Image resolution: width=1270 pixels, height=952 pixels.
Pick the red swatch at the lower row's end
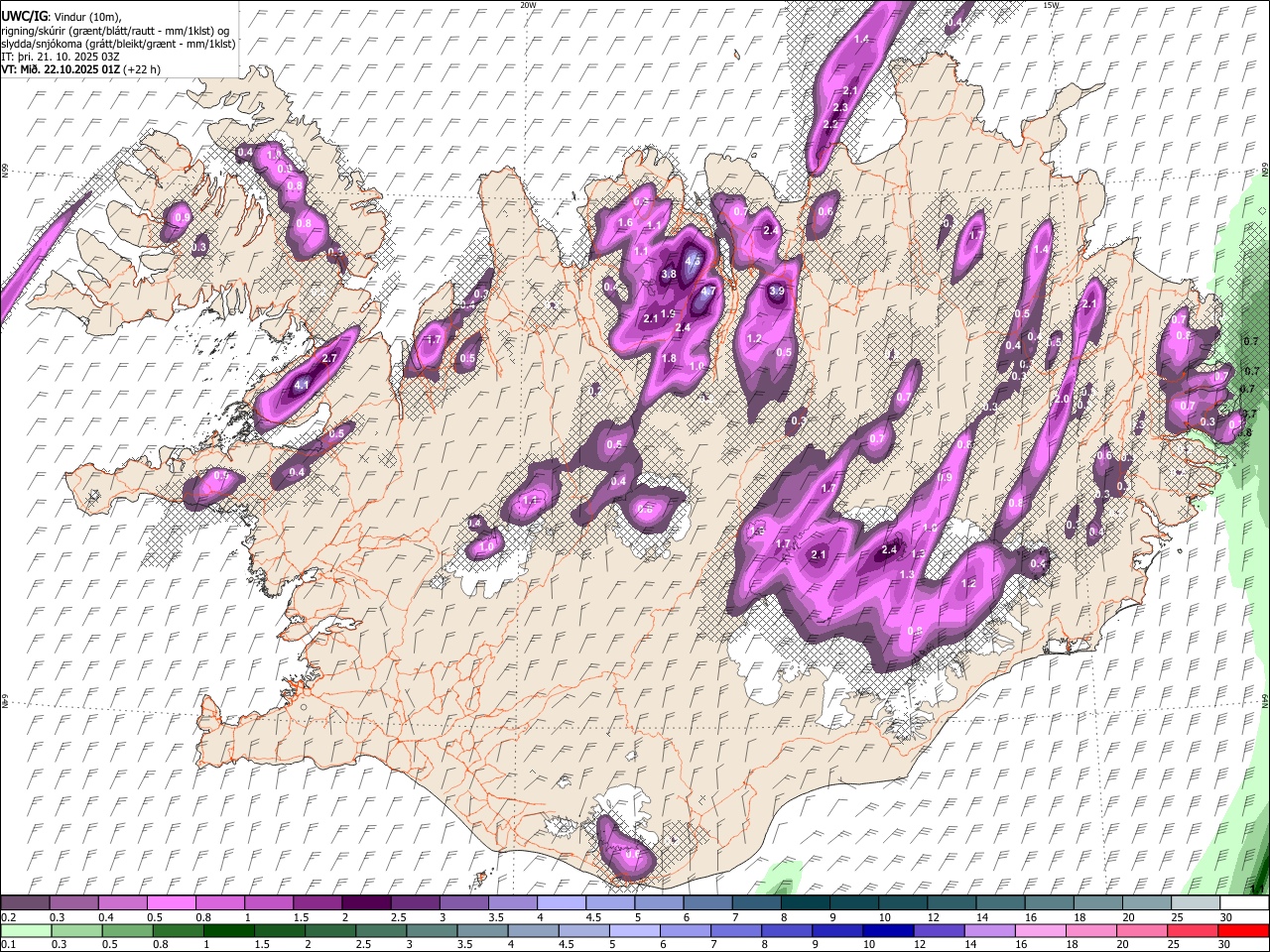click(1242, 930)
